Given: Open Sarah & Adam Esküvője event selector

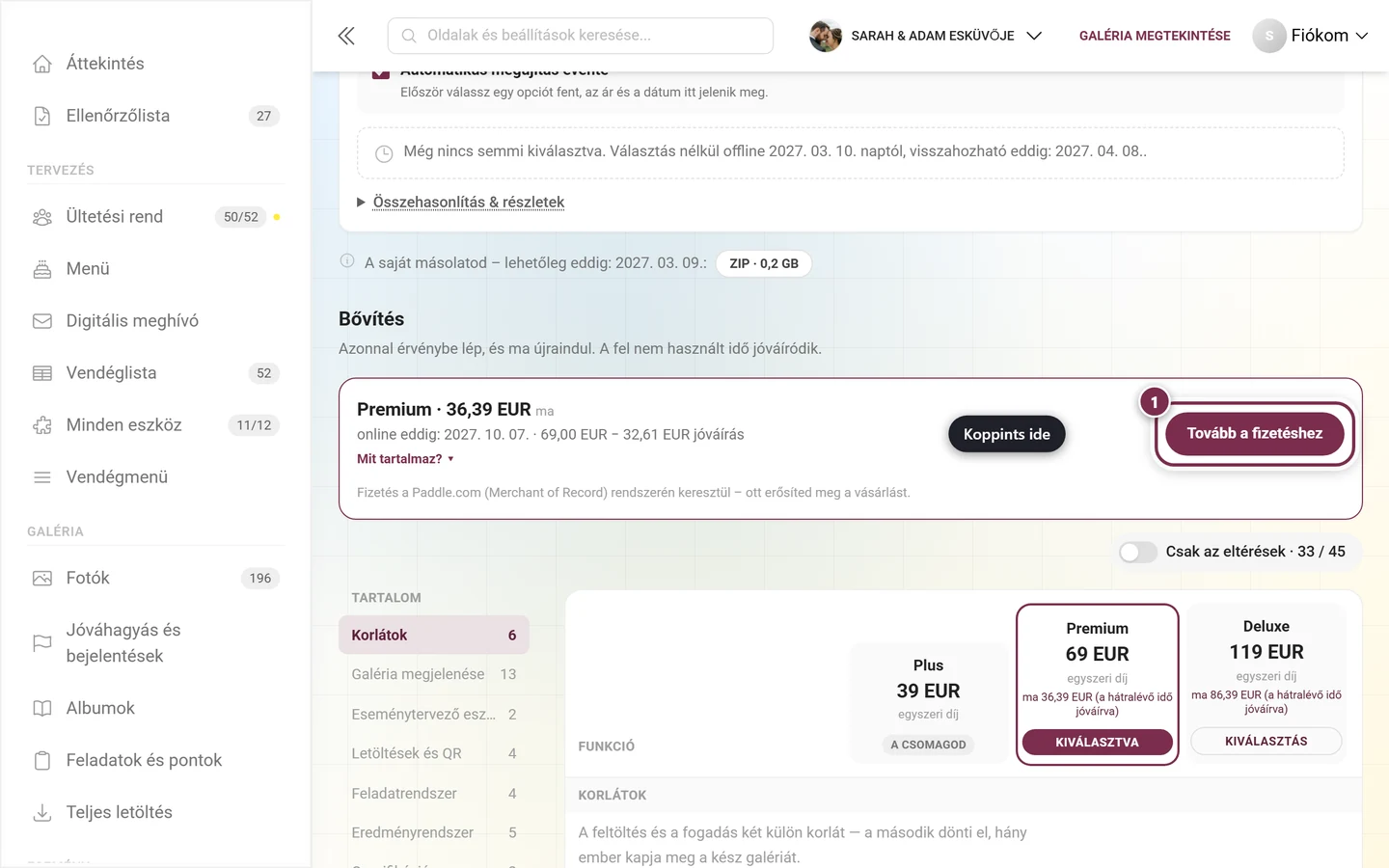Looking at the screenshot, I should [926, 36].
